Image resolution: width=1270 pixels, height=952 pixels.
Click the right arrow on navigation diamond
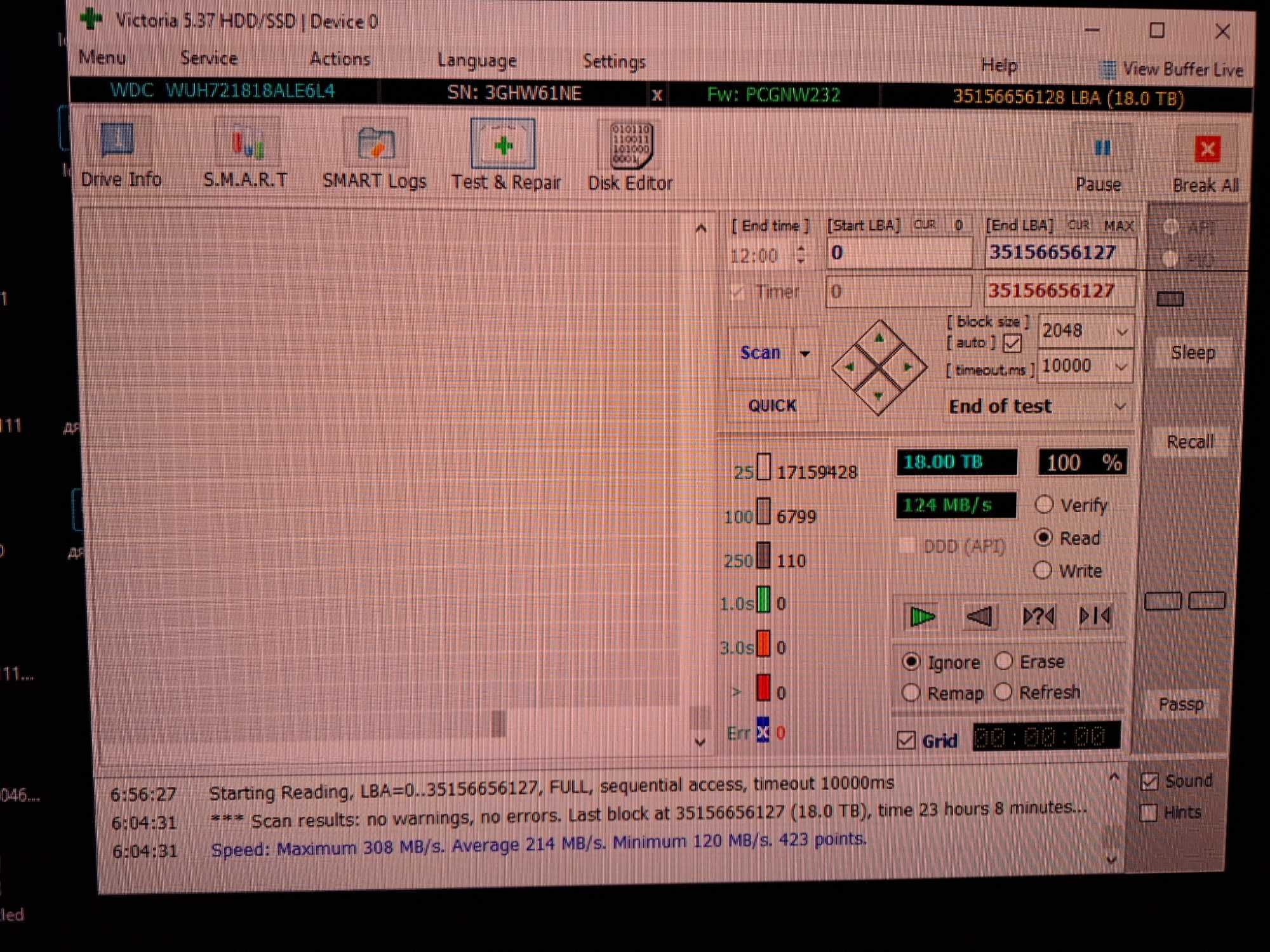click(908, 367)
